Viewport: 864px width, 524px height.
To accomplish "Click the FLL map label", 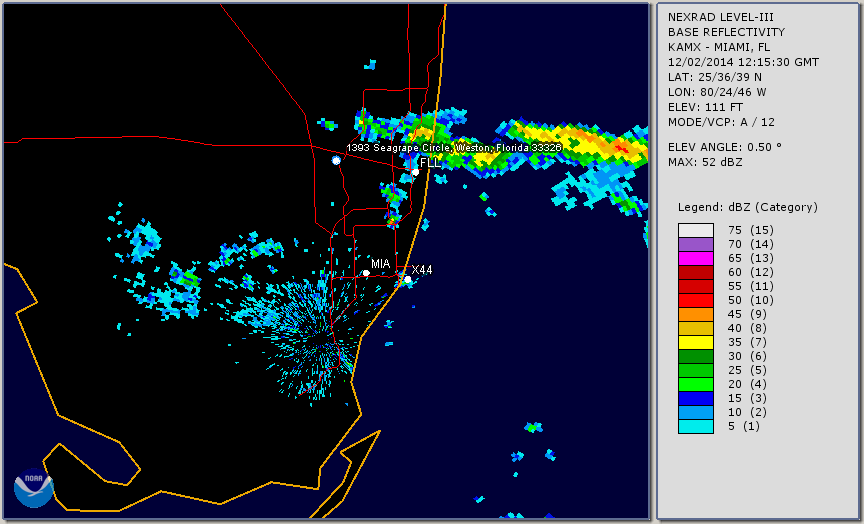I will click(430, 163).
